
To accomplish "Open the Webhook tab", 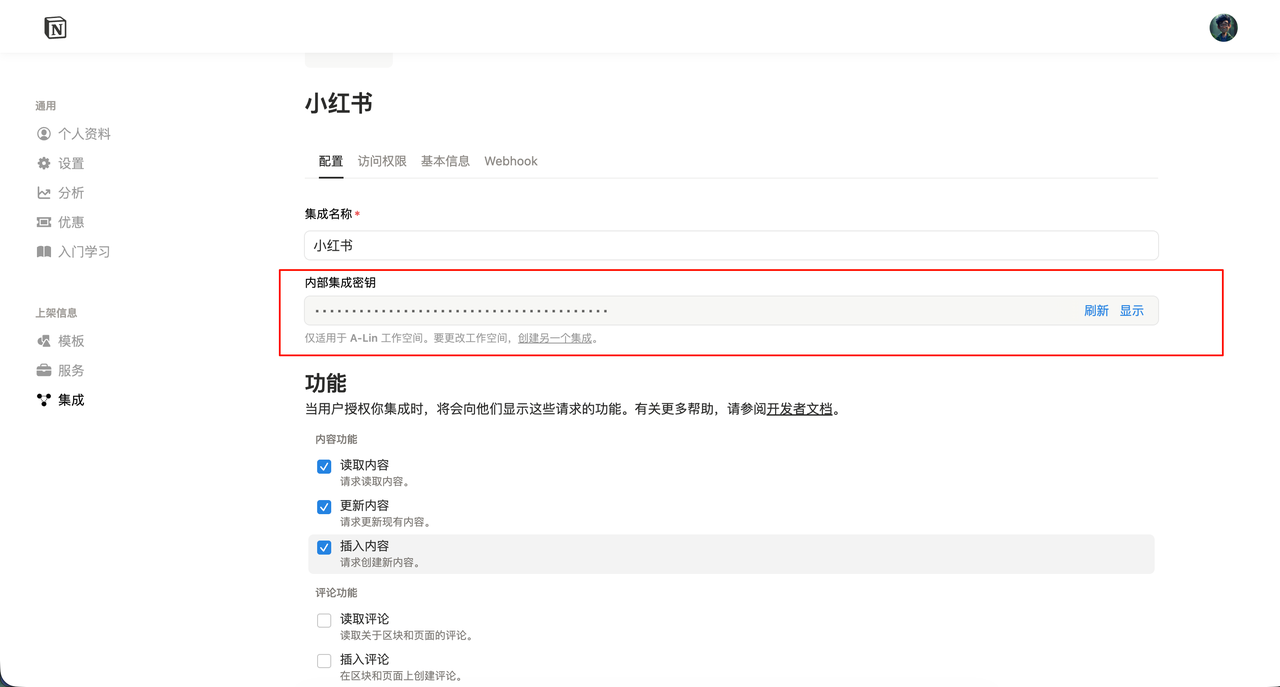I will point(510,161).
